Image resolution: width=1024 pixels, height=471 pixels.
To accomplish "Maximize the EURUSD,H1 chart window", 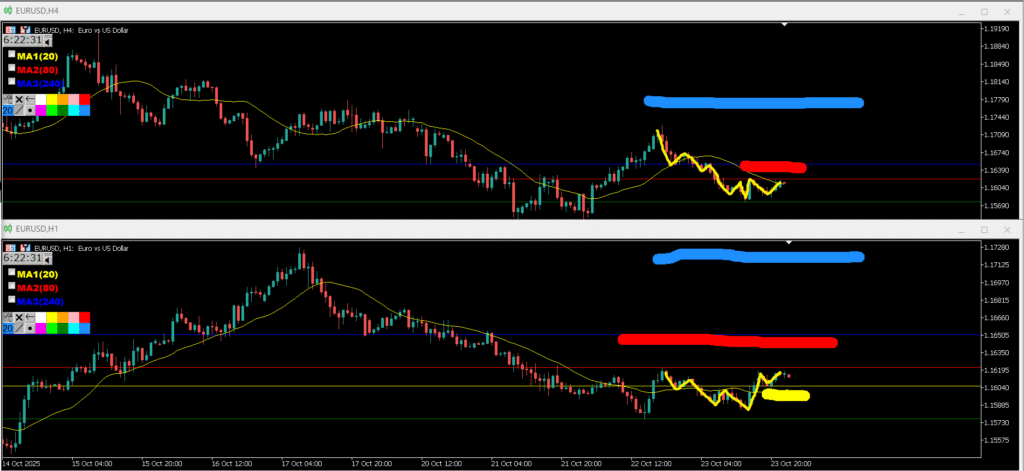I will point(985,229).
